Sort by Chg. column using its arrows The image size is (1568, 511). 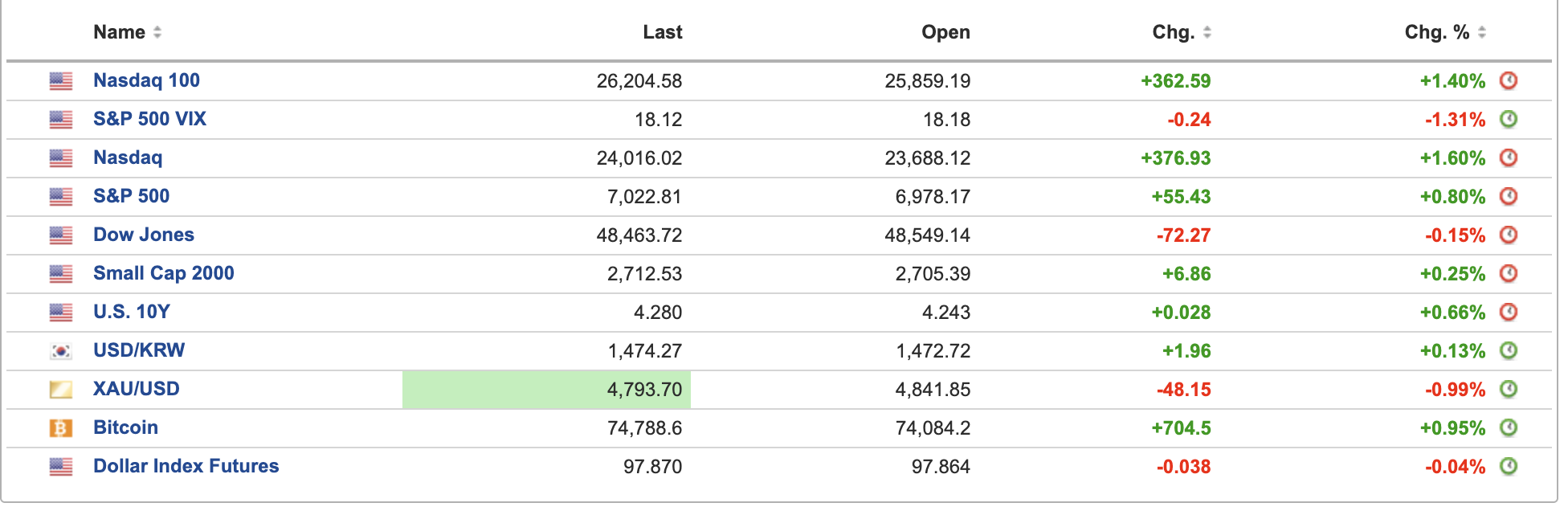1207,32
